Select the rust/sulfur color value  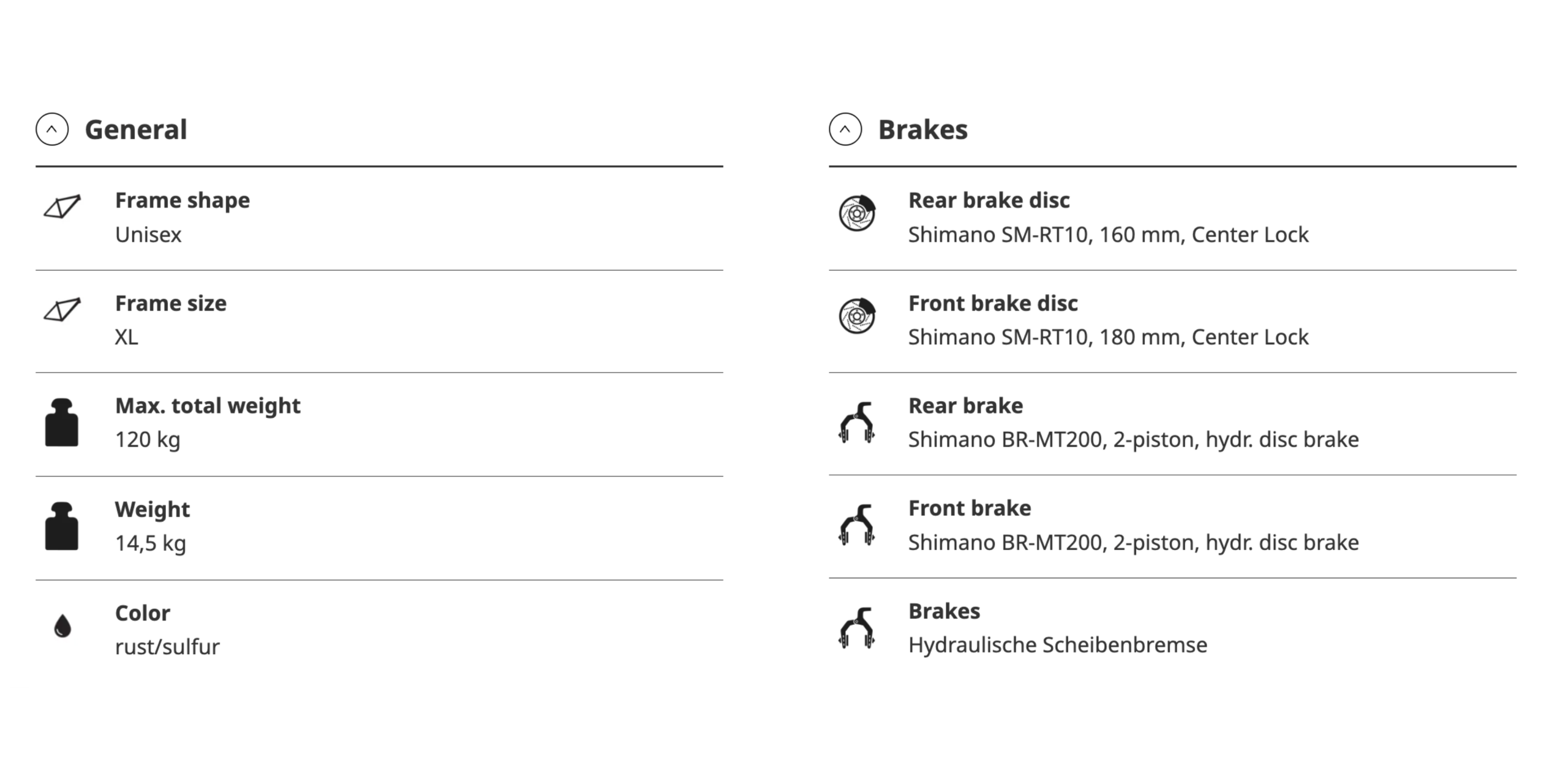[167, 647]
